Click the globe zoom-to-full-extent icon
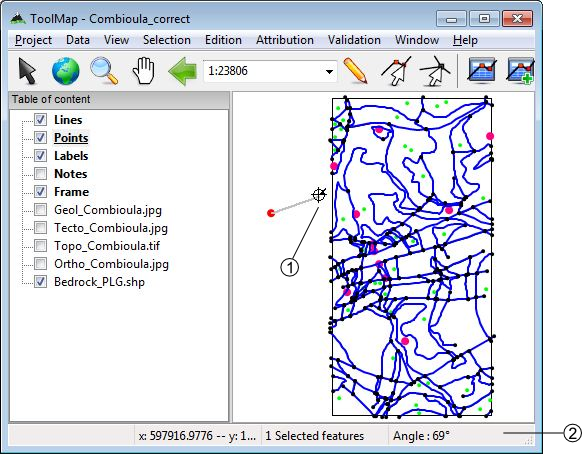 (66, 71)
